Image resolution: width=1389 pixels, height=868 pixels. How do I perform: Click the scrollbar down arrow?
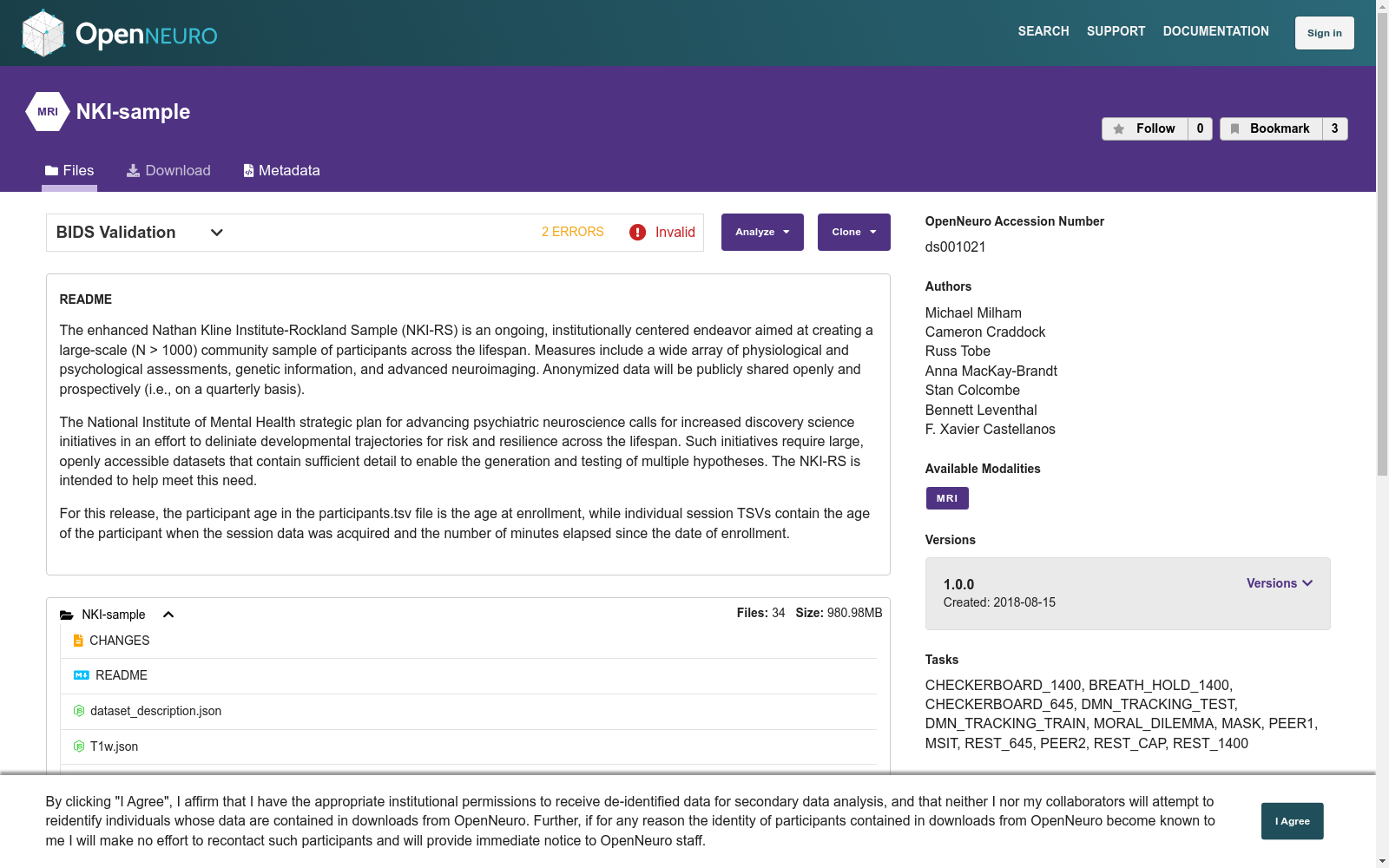[1382, 861]
